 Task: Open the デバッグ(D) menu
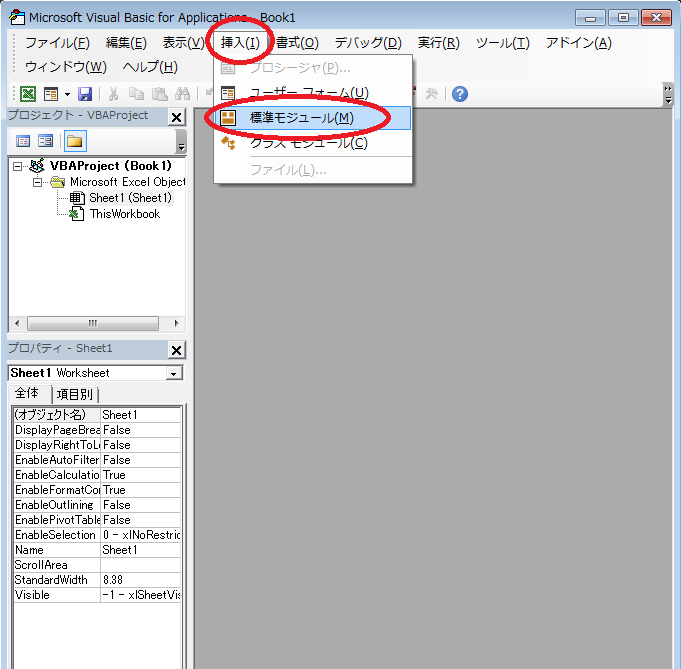pyautogui.click(x=368, y=43)
